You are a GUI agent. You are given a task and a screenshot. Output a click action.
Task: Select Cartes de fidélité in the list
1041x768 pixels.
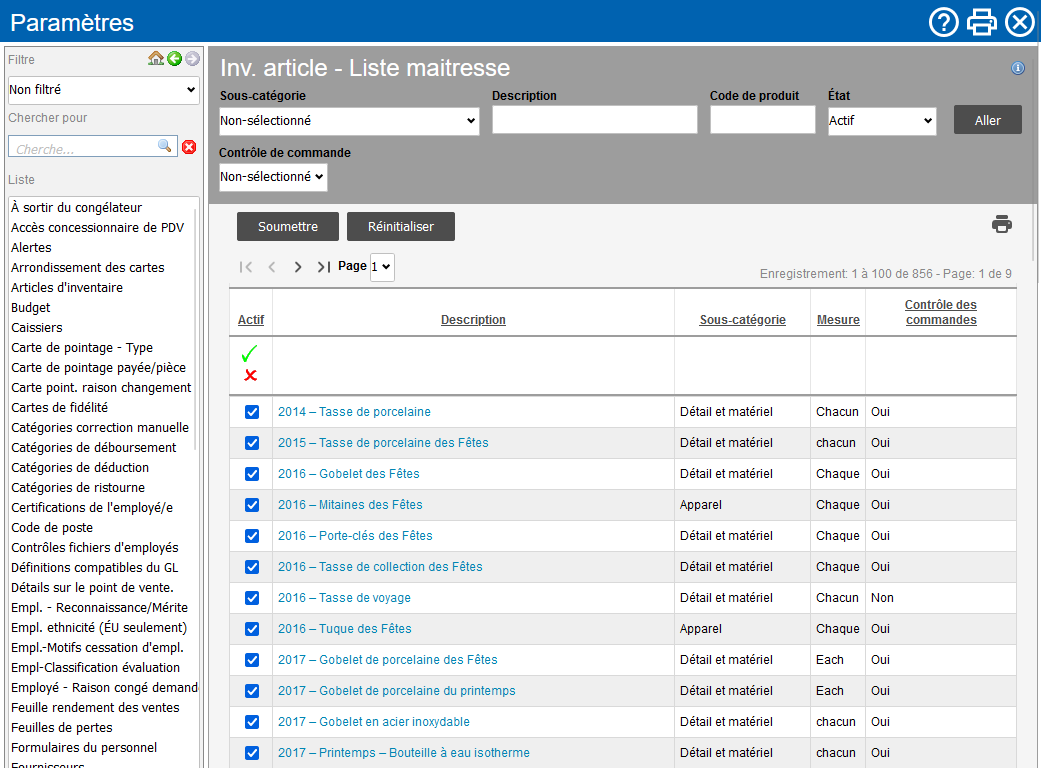point(59,407)
